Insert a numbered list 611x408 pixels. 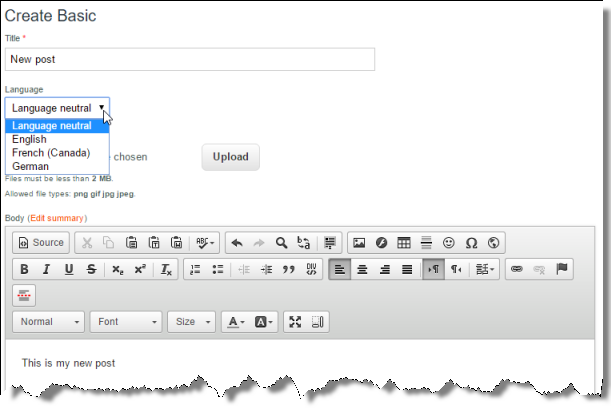point(195,269)
